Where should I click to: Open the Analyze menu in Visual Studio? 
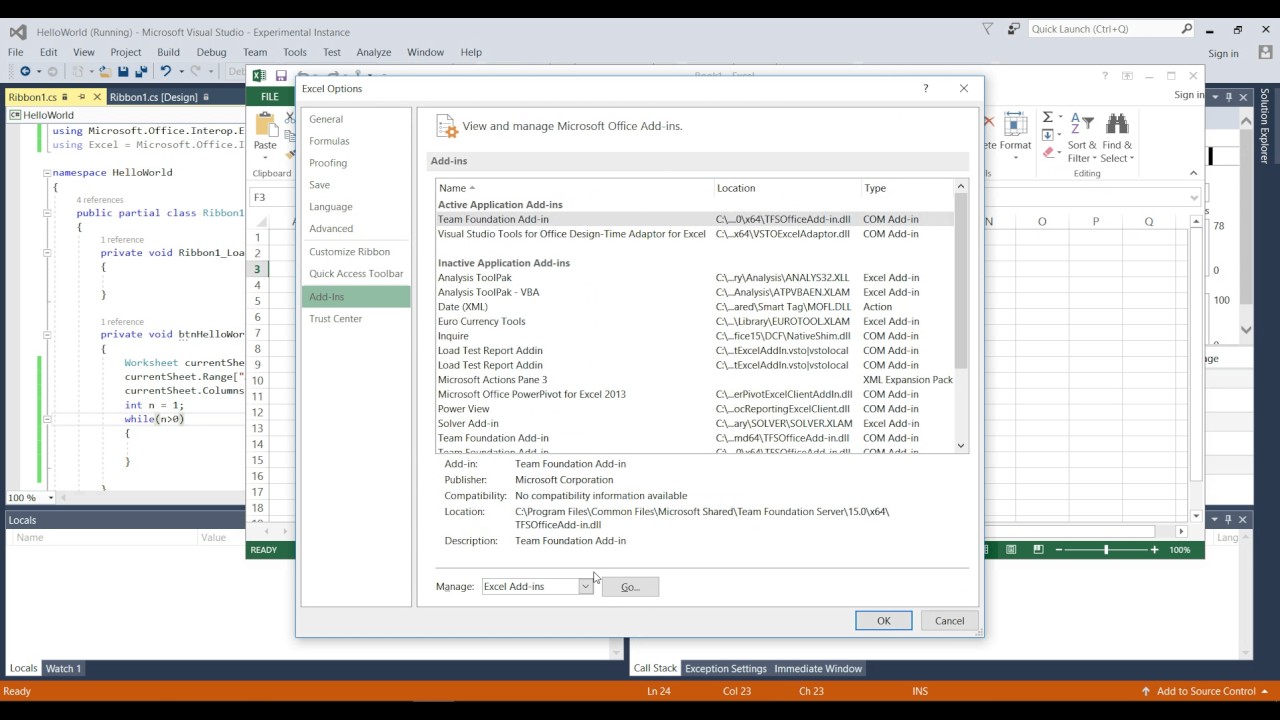(x=374, y=52)
